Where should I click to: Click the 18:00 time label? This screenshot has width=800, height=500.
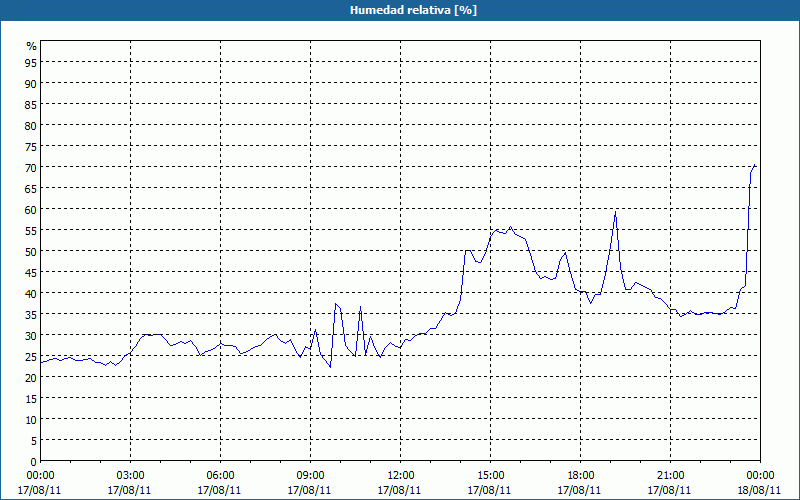[x=581, y=476]
